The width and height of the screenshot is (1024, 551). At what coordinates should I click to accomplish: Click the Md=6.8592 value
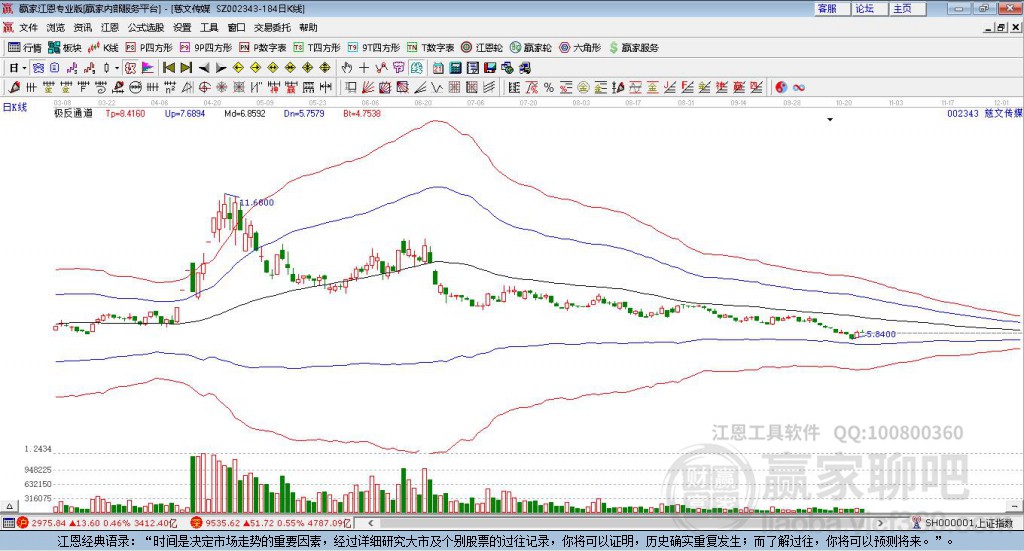pos(245,113)
